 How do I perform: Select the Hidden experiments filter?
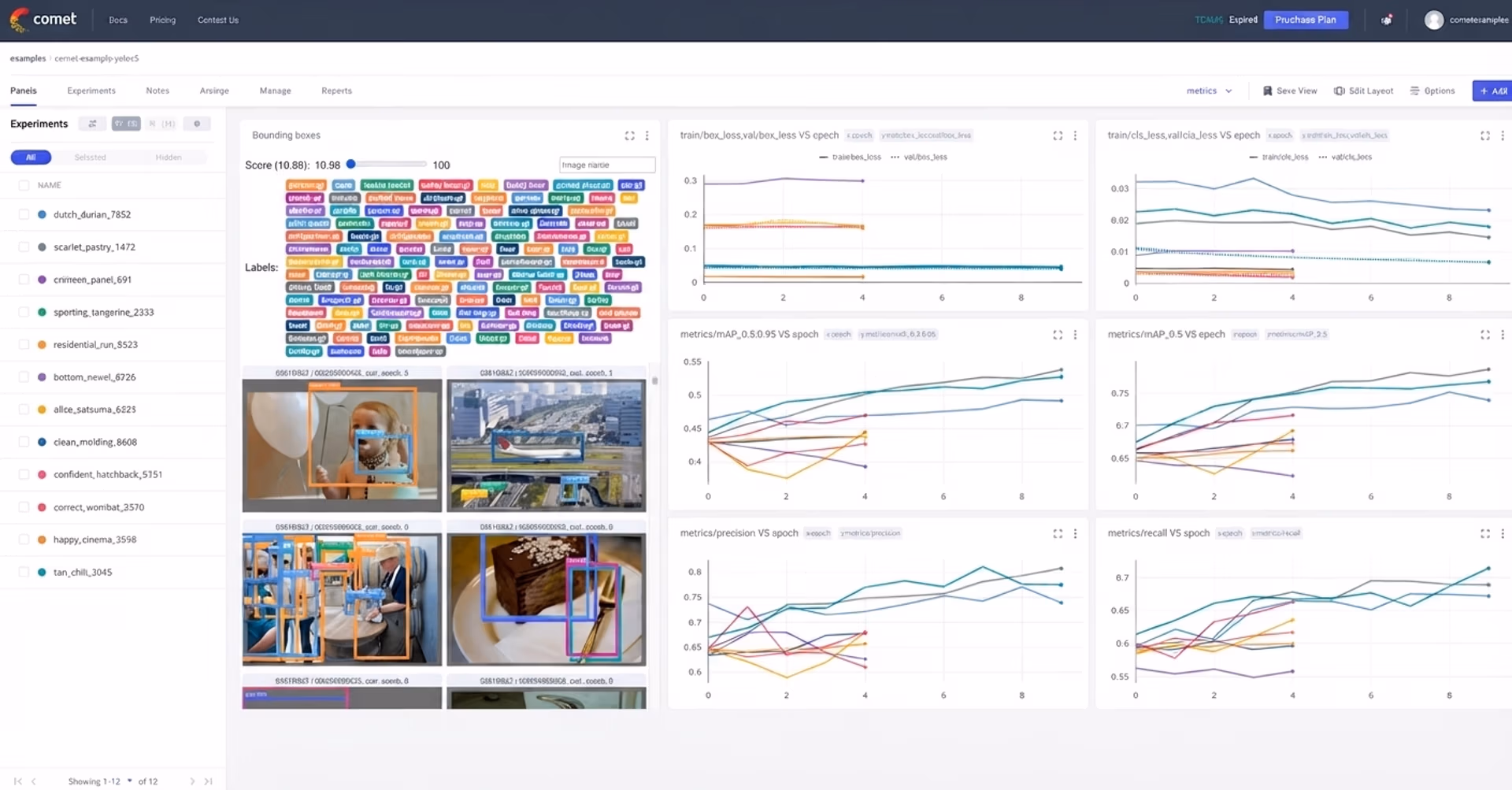coord(168,158)
